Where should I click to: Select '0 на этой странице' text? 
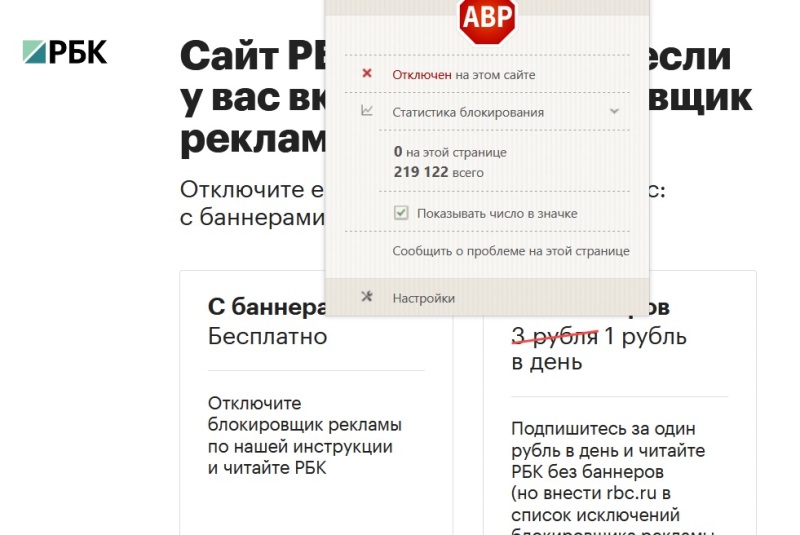click(450, 152)
